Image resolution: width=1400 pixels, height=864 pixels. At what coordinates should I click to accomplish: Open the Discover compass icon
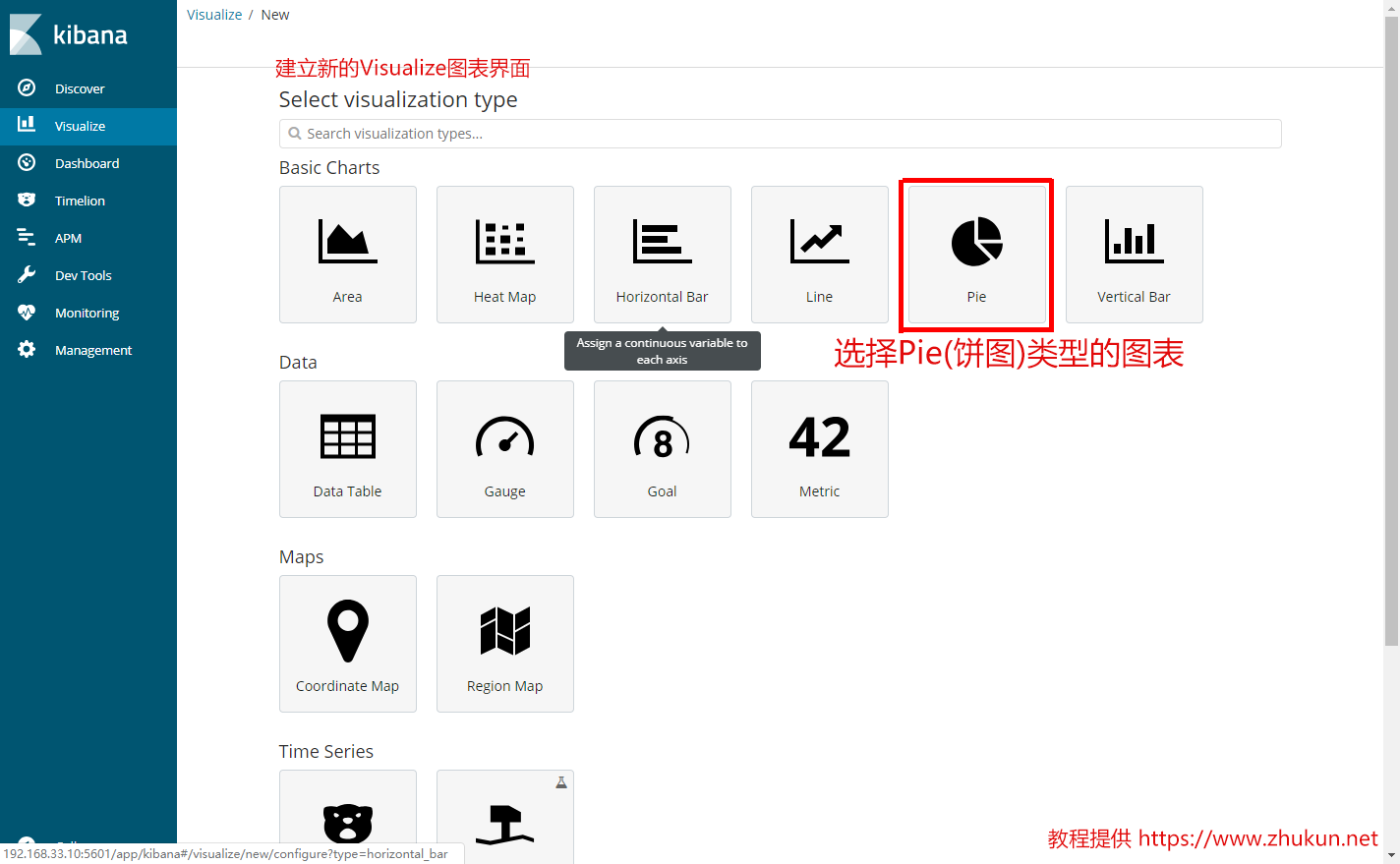point(27,87)
